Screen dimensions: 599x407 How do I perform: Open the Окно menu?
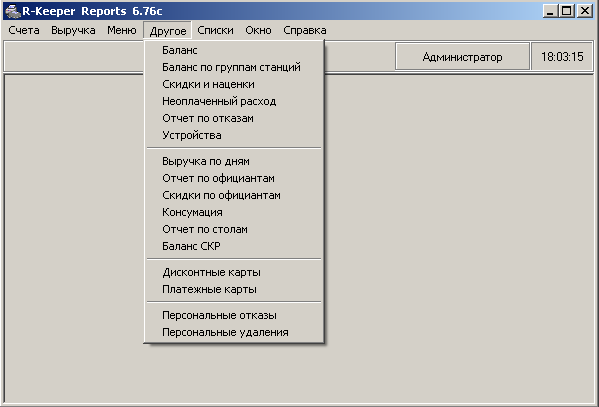point(258,30)
